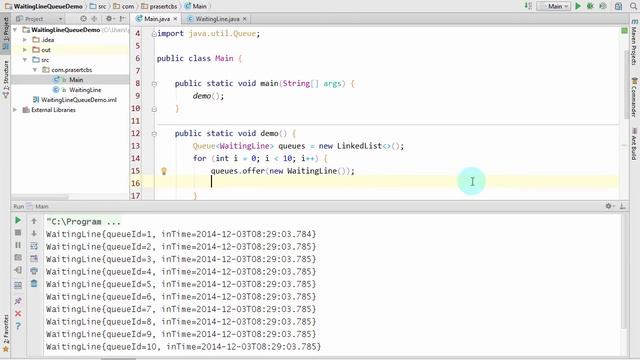Viewport: 640px width, 360px height.
Task: Expand the .idea folder
Action: point(25,40)
